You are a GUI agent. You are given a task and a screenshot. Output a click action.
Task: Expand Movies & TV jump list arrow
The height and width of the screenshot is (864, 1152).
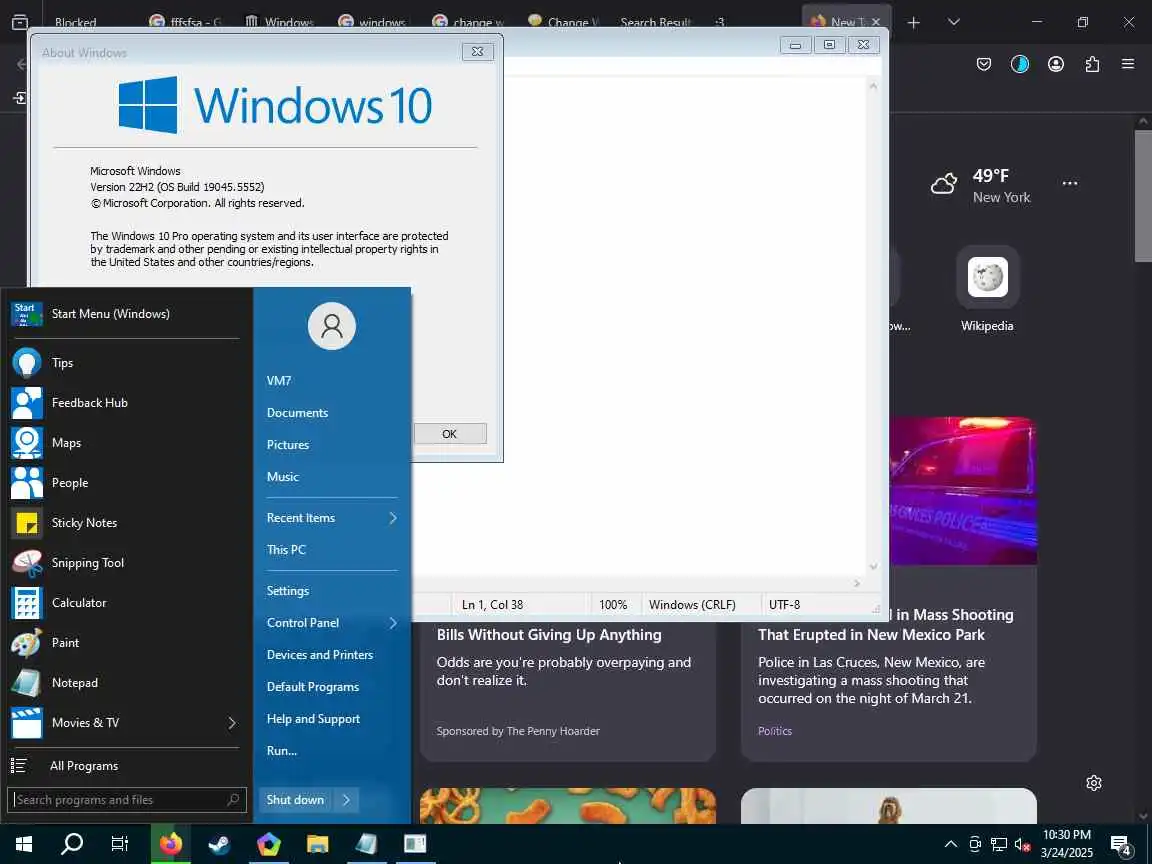click(x=232, y=723)
